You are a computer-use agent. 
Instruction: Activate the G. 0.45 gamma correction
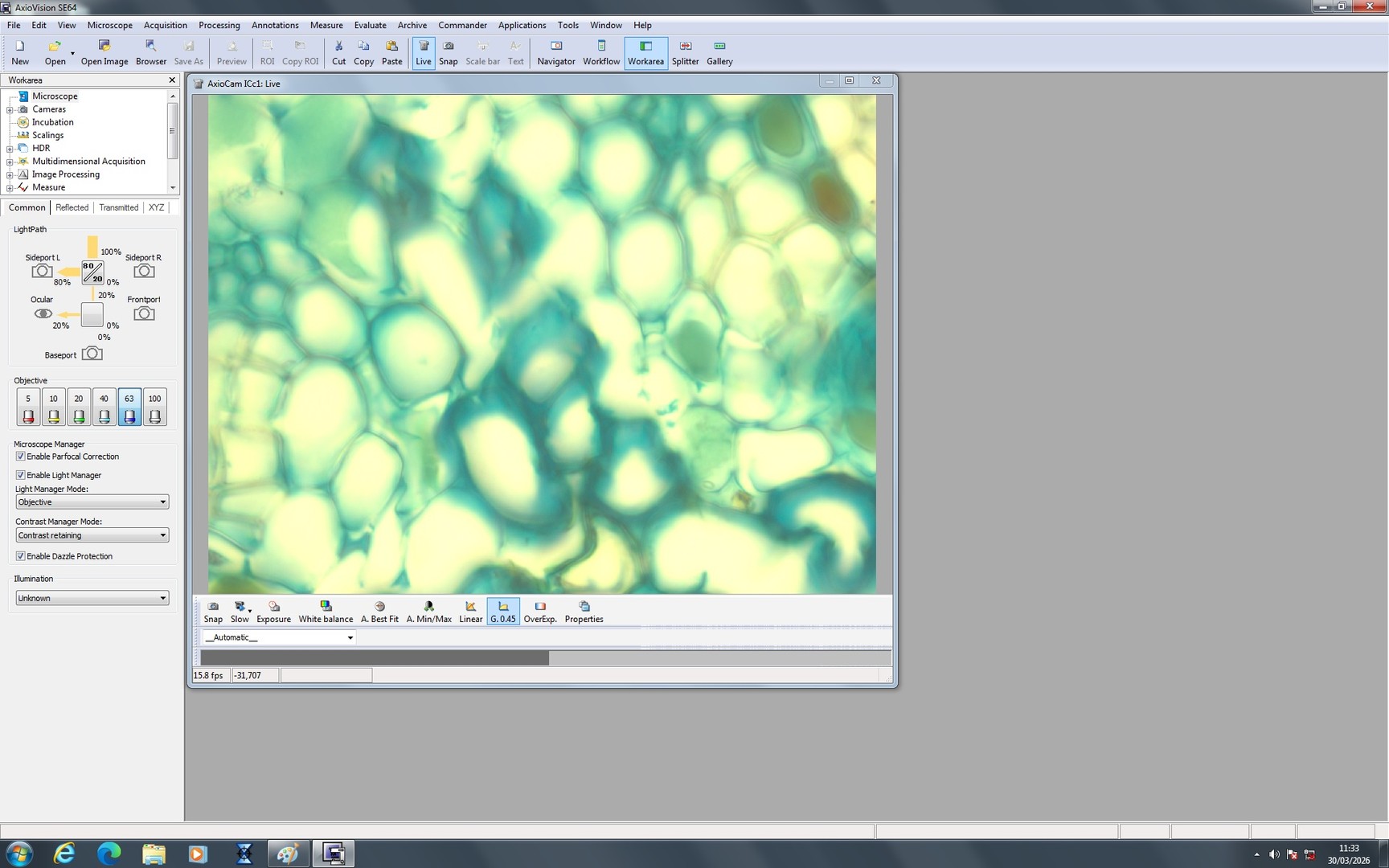point(502,611)
